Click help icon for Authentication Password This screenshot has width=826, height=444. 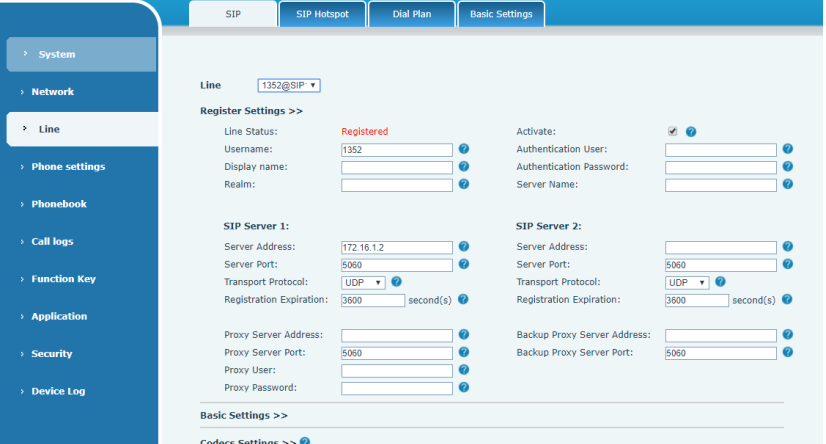coord(787,167)
